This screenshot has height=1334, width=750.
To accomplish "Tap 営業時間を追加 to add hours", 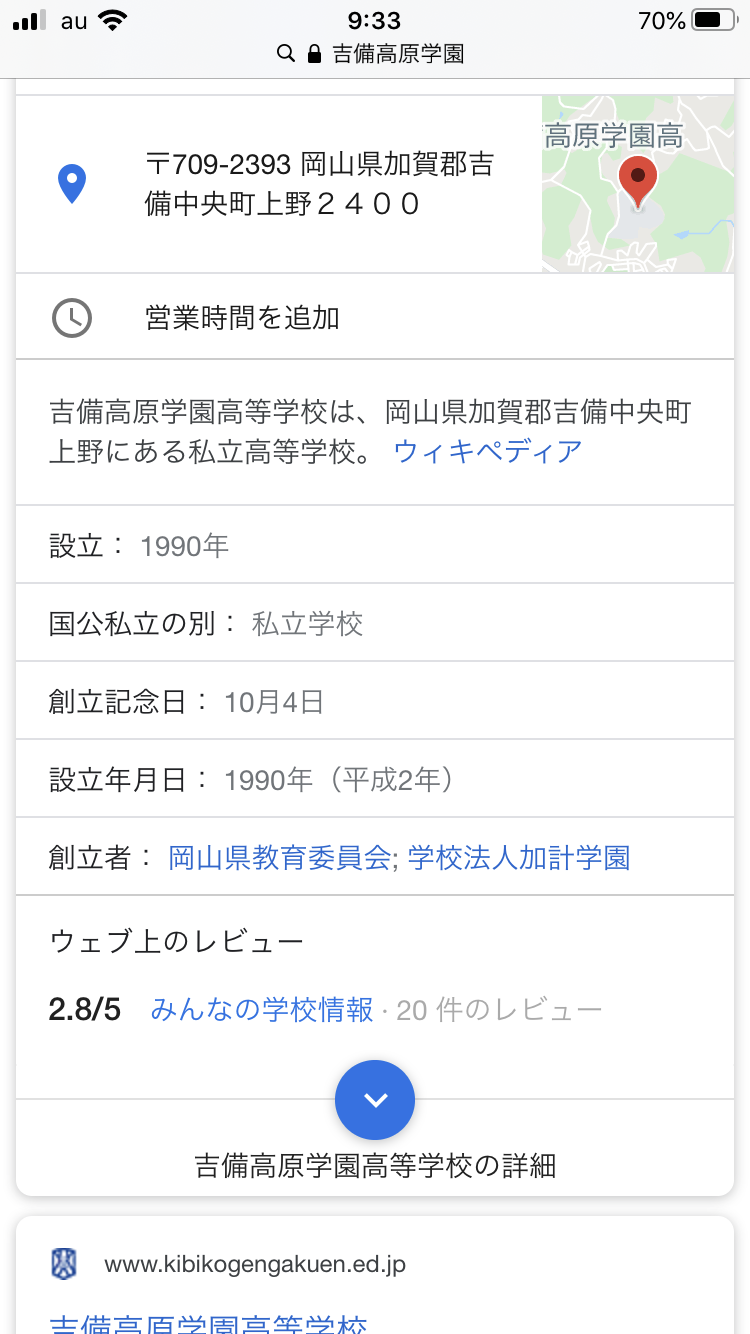I will click(x=242, y=318).
